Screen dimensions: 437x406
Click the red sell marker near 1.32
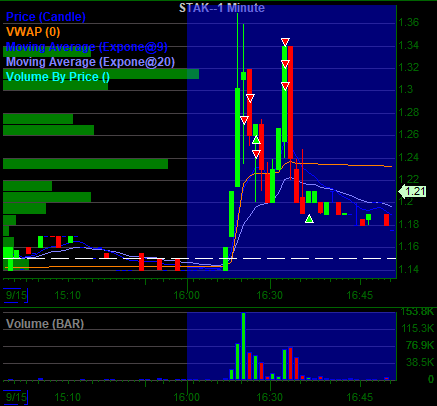(285, 64)
